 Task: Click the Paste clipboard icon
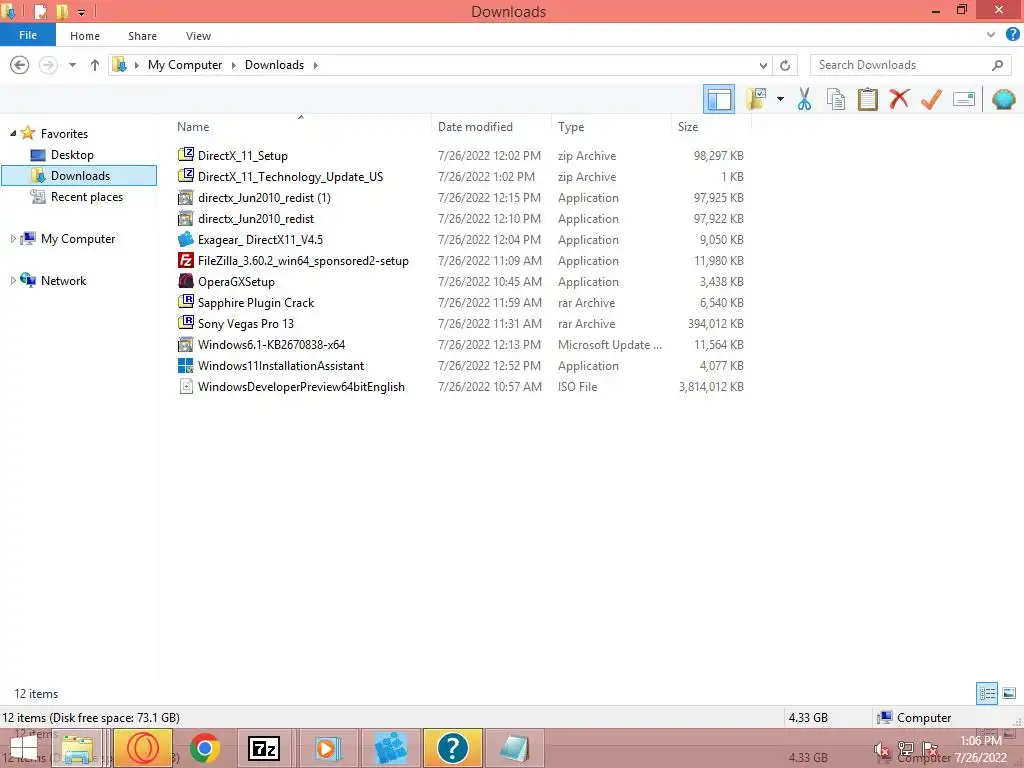coord(867,99)
